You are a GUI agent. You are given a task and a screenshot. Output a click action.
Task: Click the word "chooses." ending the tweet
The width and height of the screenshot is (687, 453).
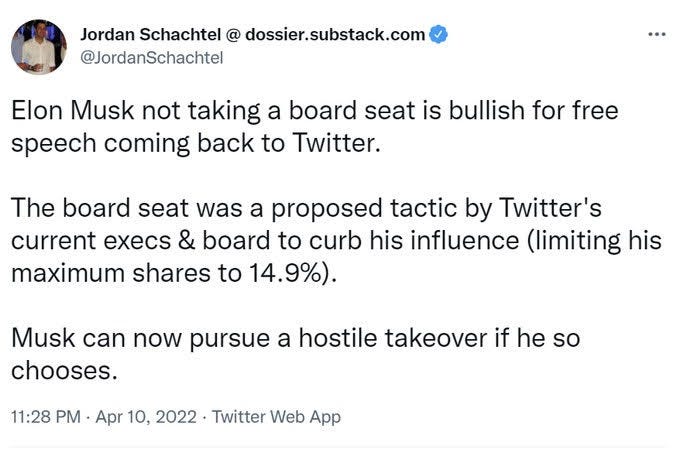(x=64, y=371)
